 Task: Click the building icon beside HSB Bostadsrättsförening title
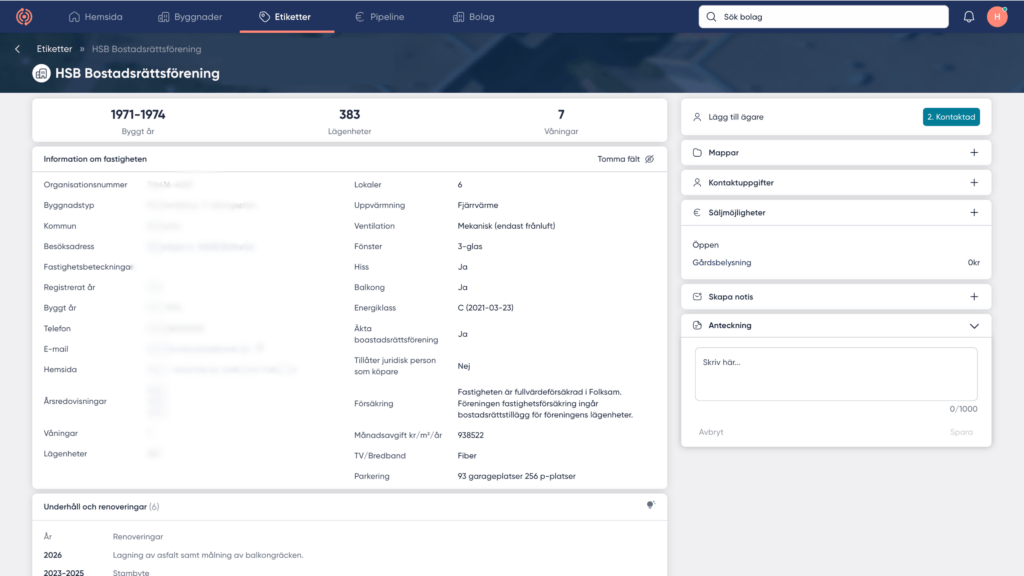pyautogui.click(x=41, y=73)
